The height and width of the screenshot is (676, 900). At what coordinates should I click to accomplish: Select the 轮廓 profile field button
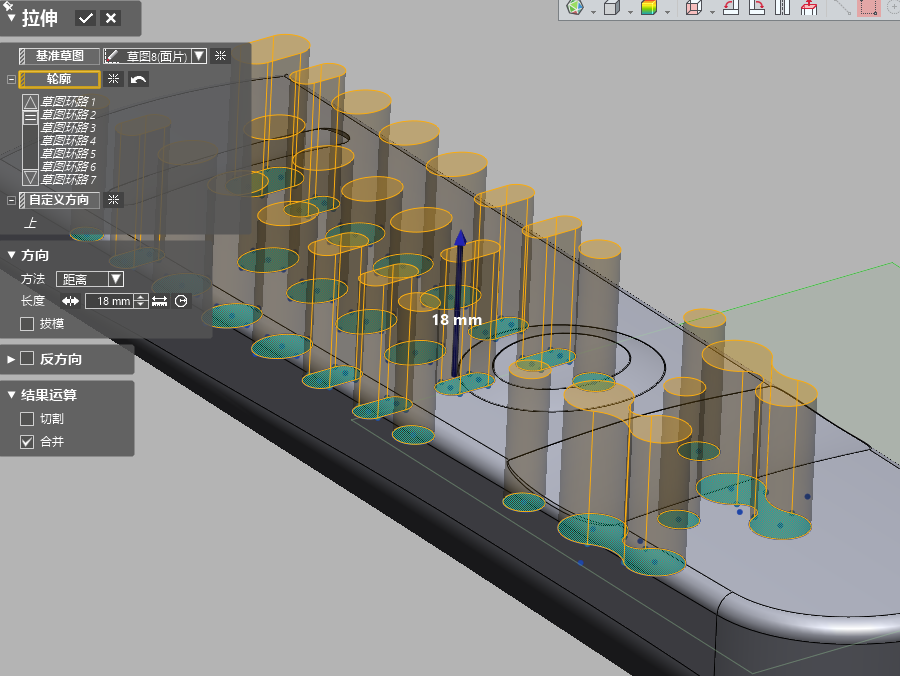point(59,79)
